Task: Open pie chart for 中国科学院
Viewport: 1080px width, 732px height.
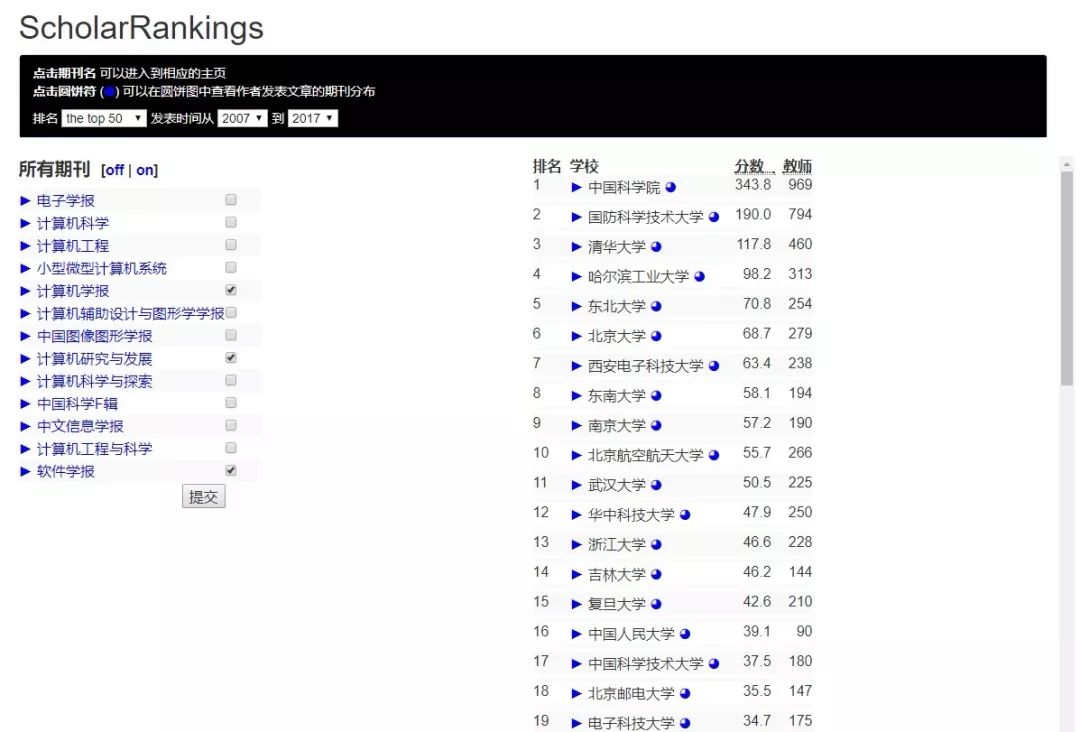Action: (x=671, y=187)
